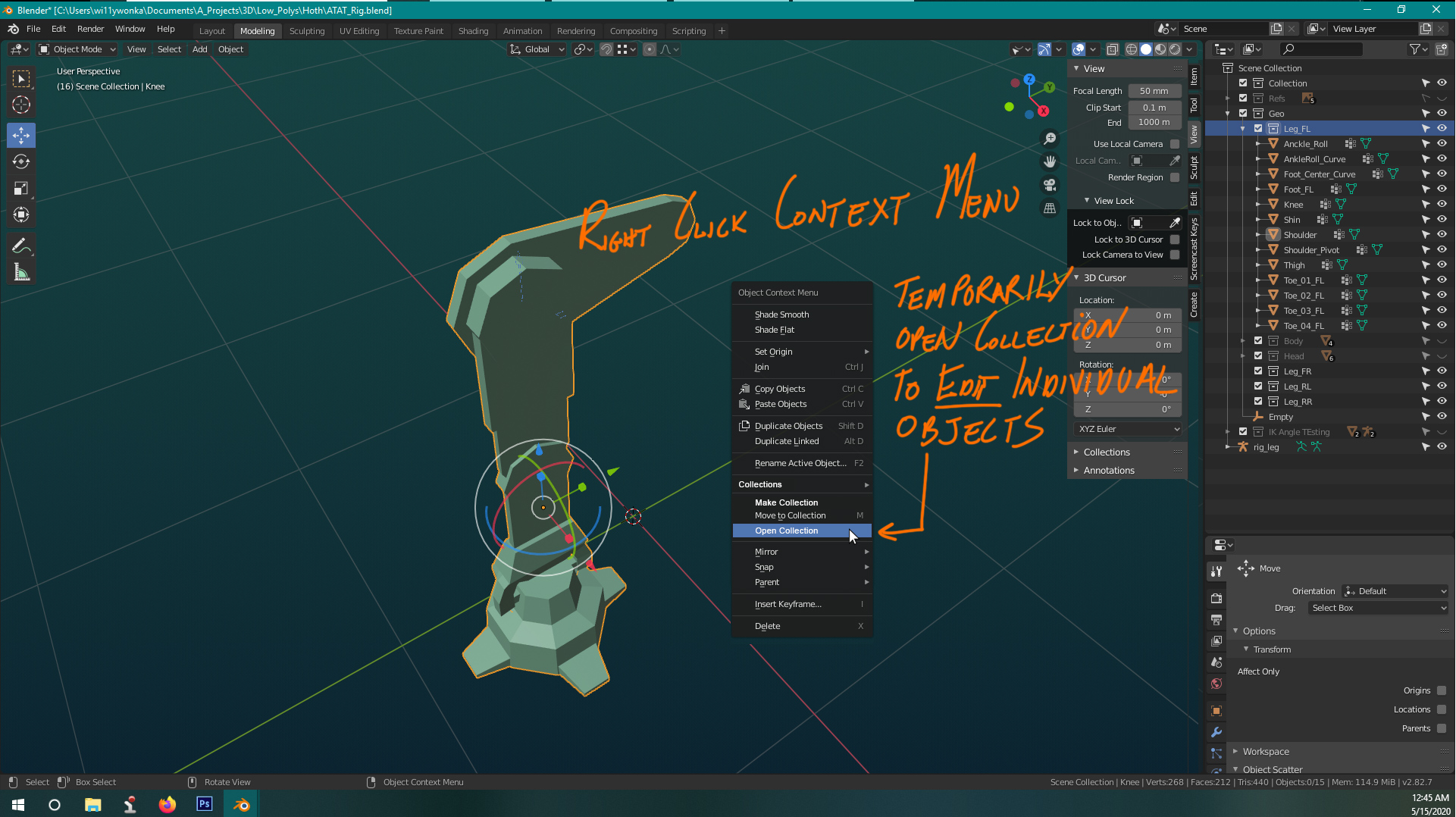1456x817 pixels.
Task: Click the Clip Start value field
Action: coord(1154,108)
